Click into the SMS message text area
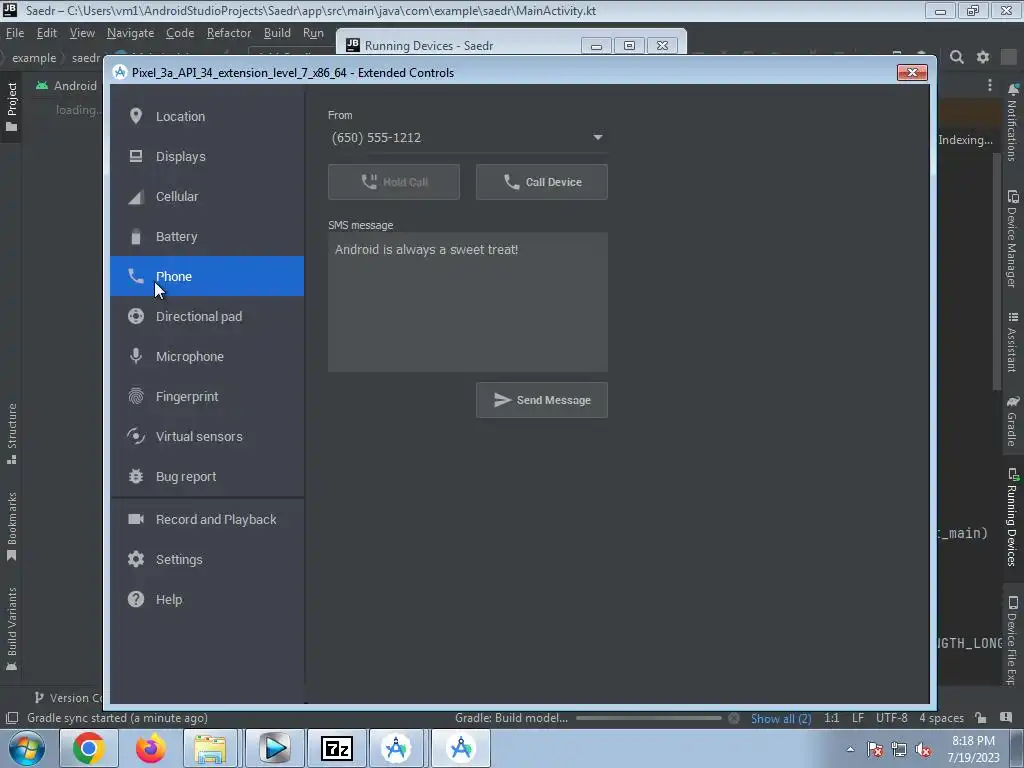Screen dimensions: 1024x768 click(468, 302)
